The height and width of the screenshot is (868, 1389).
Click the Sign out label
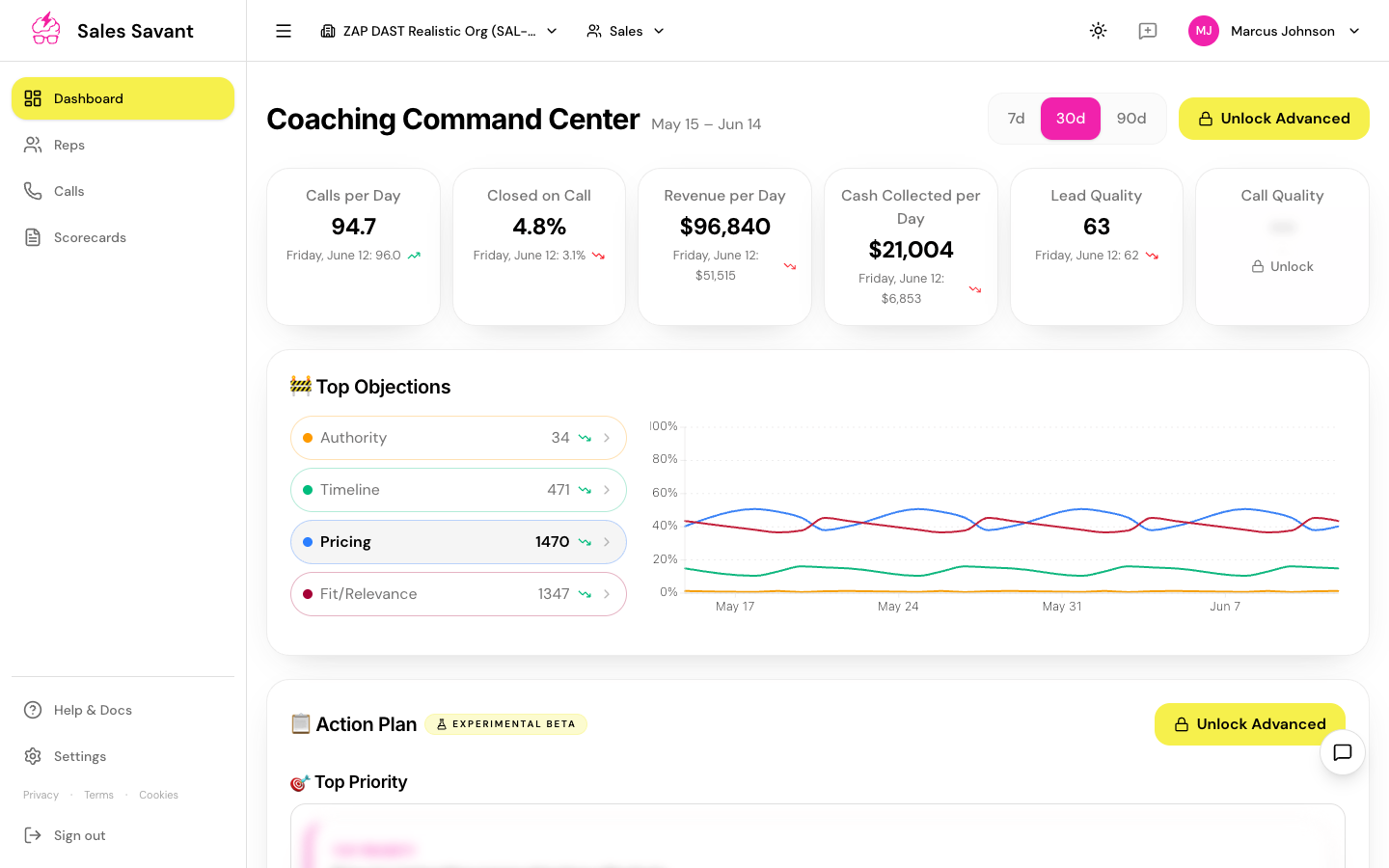pos(80,835)
